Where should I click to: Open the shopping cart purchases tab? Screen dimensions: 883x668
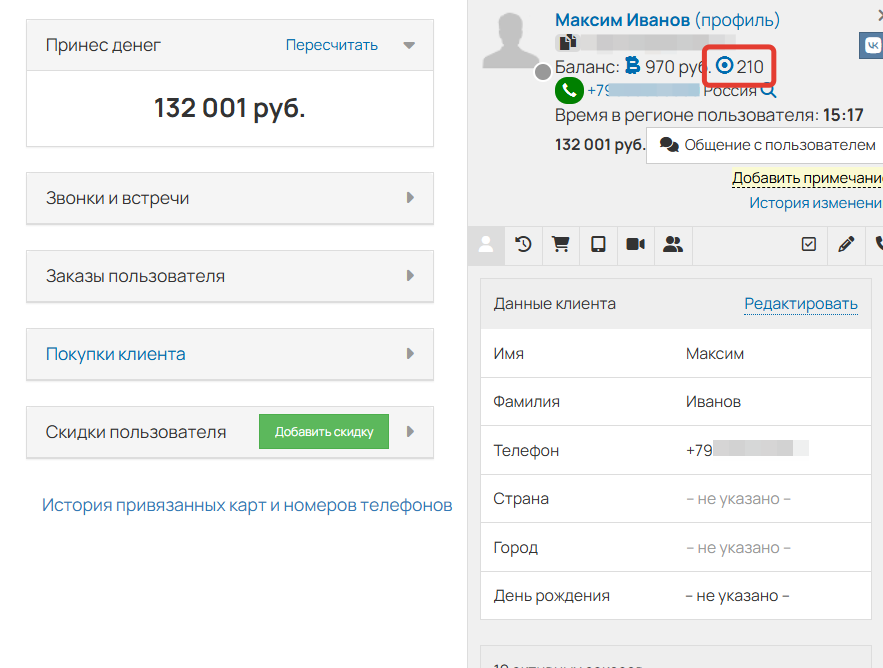(561, 244)
